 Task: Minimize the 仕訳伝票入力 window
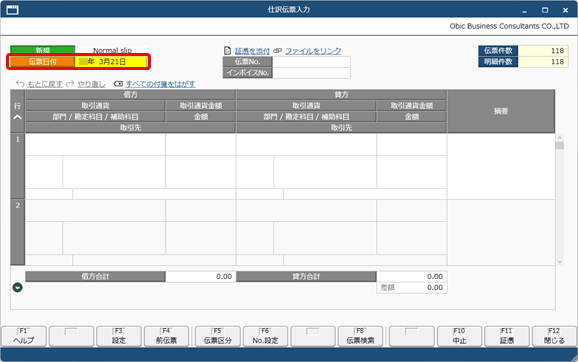point(525,10)
